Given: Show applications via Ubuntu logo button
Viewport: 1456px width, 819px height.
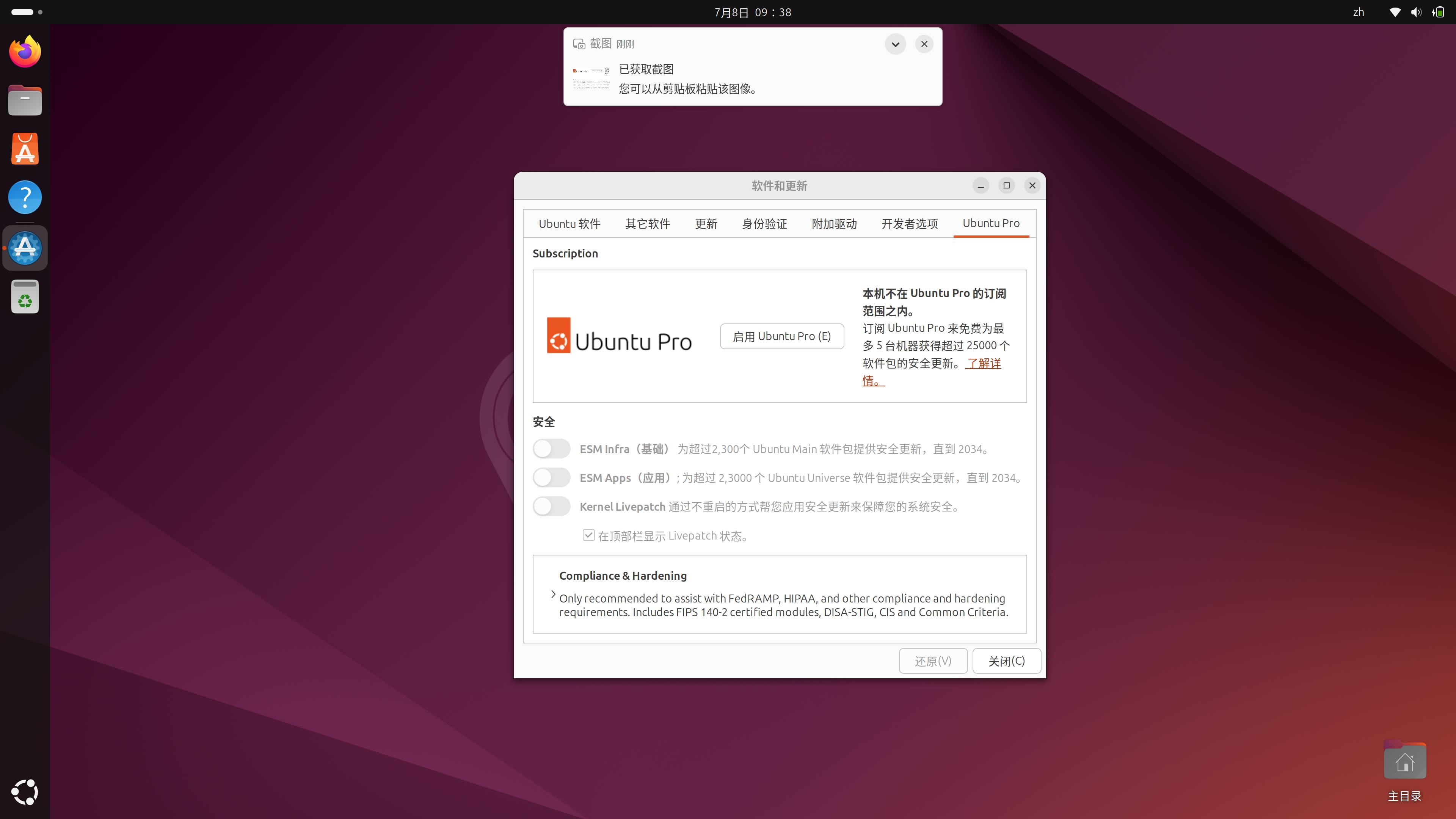Looking at the screenshot, I should (x=25, y=792).
